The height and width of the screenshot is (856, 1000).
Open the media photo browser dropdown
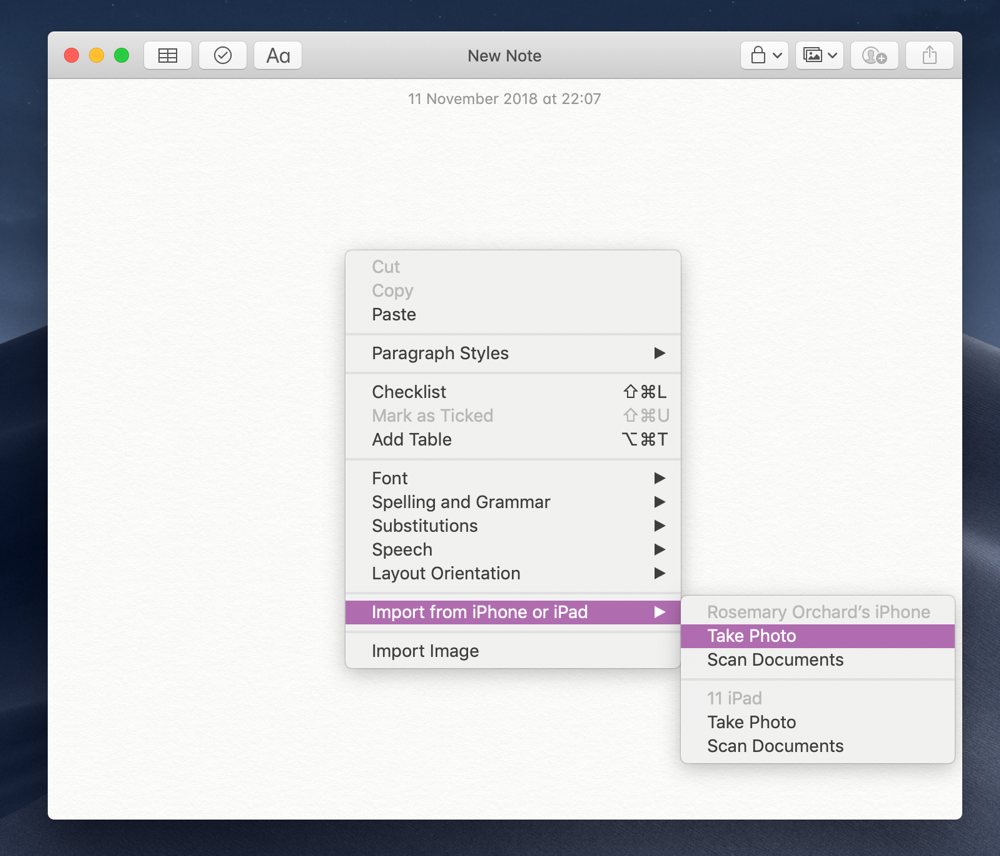820,55
